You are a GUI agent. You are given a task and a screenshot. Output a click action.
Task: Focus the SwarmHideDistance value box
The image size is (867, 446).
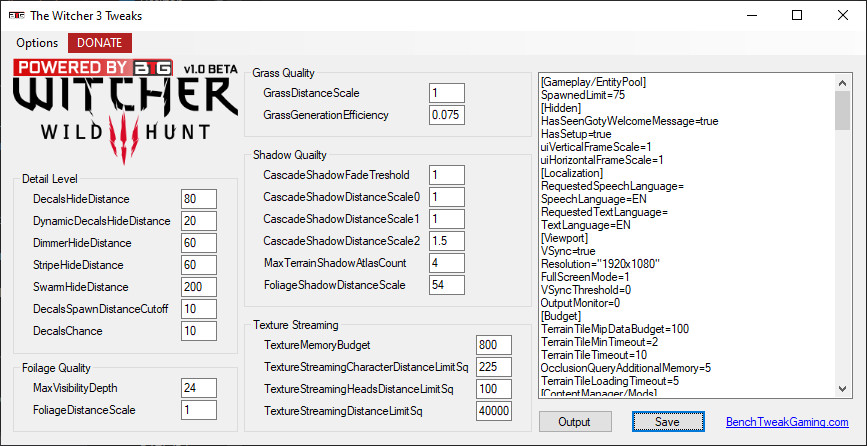pos(199,287)
